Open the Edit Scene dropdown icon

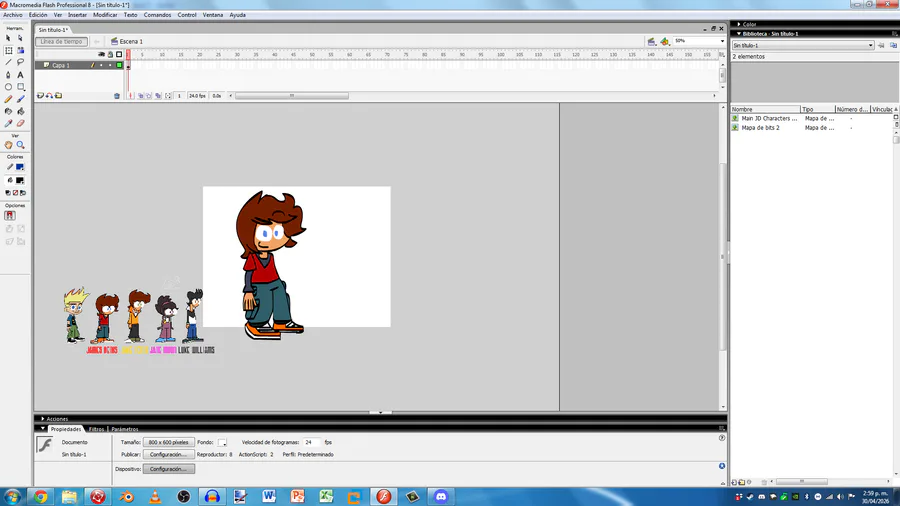point(651,41)
